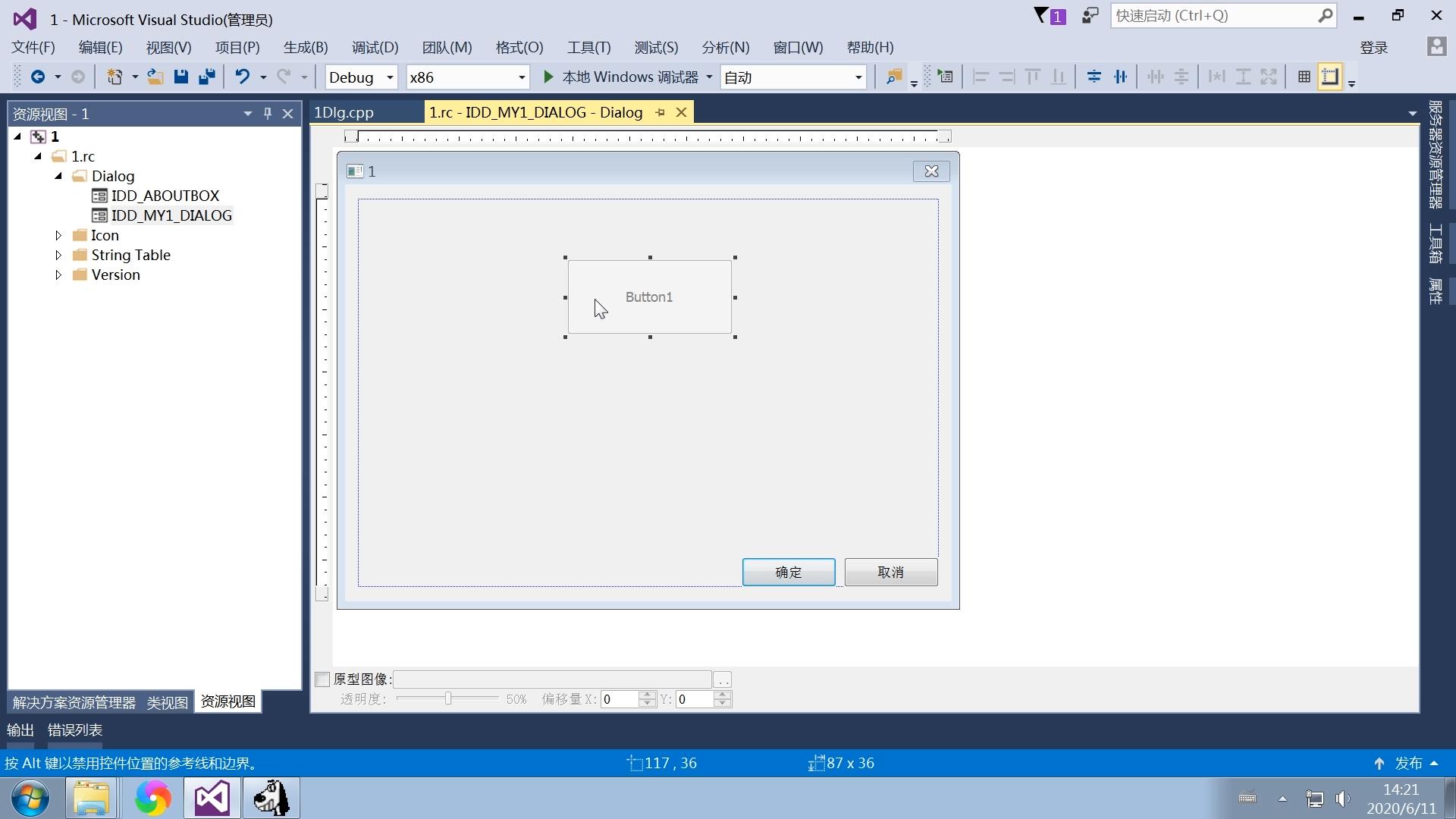
Task: Expand the String Table folder
Action: 58,256
